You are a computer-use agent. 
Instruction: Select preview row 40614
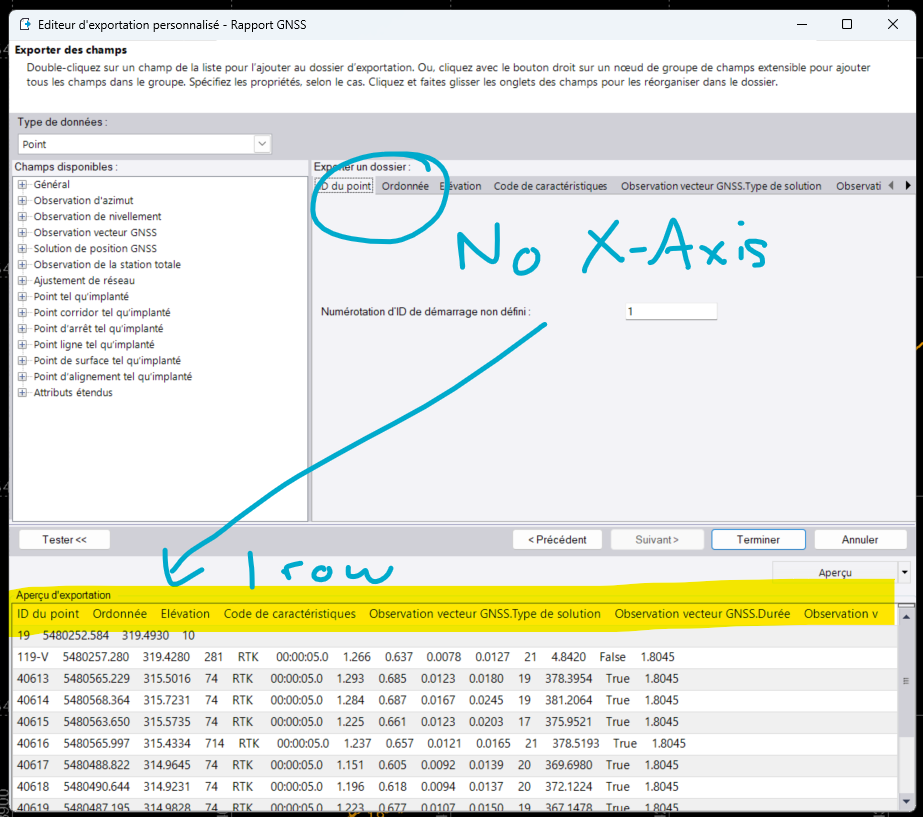pos(454,700)
